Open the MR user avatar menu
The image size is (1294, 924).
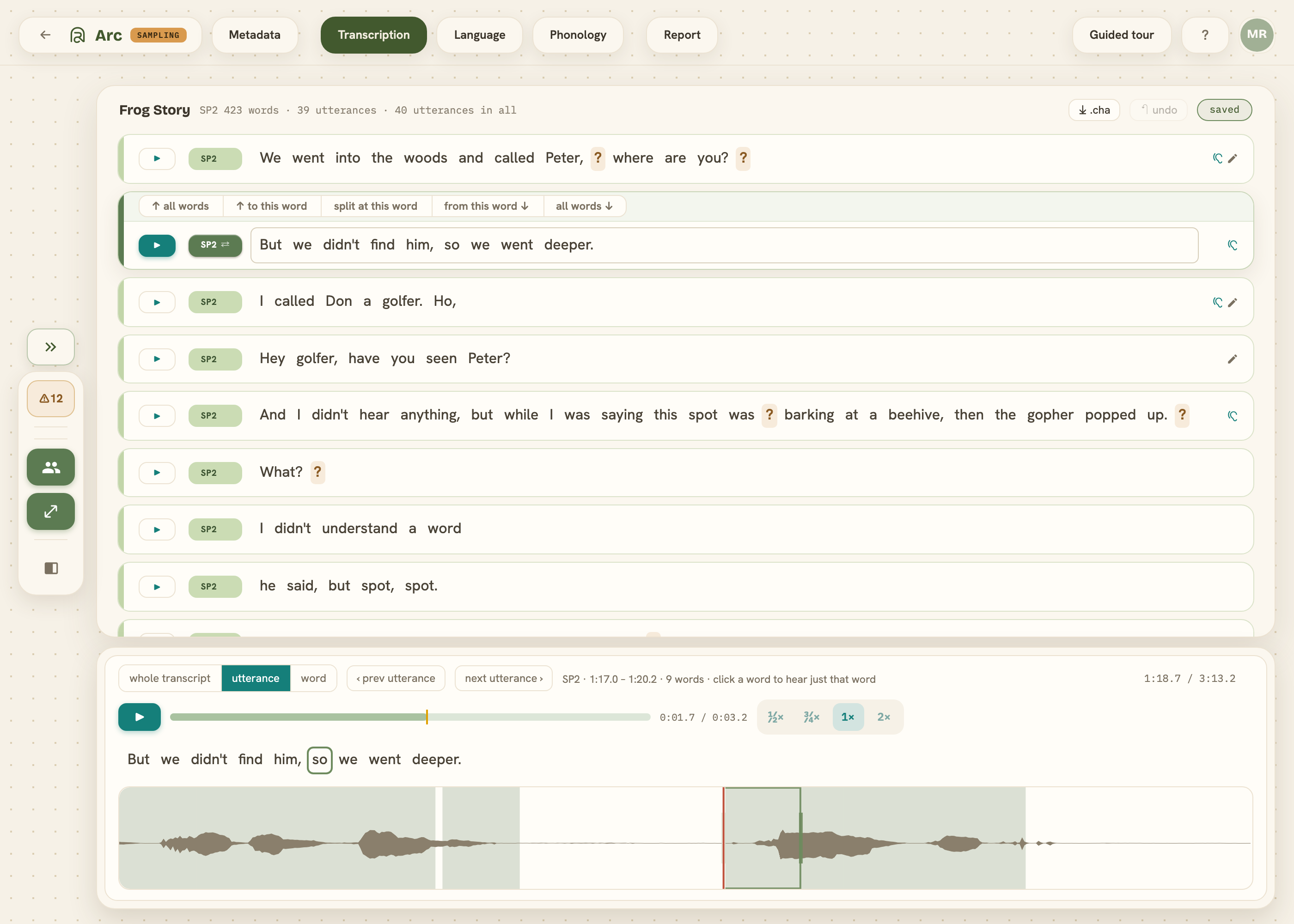click(1257, 35)
